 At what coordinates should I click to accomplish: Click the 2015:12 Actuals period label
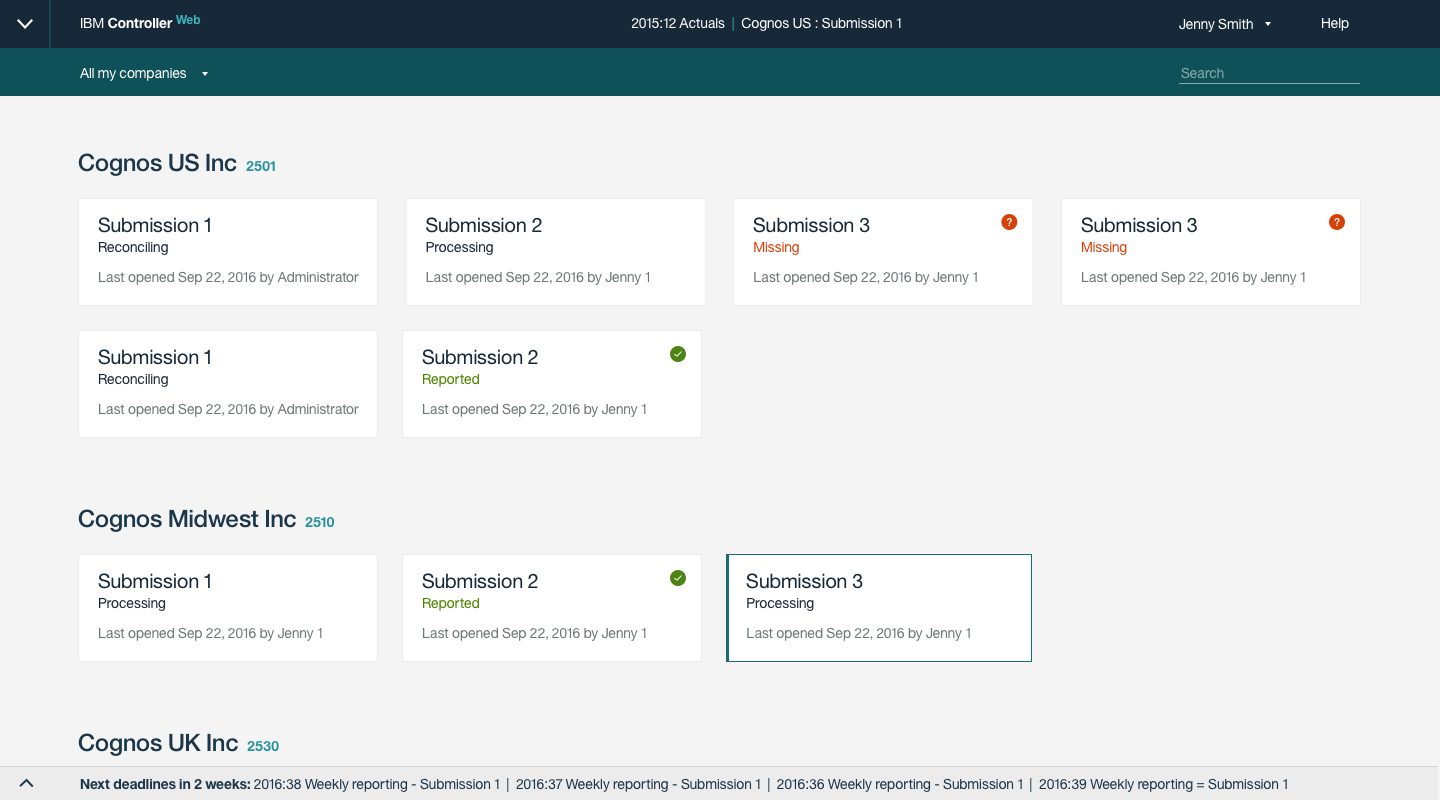pyautogui.click(x=678, y=23)
